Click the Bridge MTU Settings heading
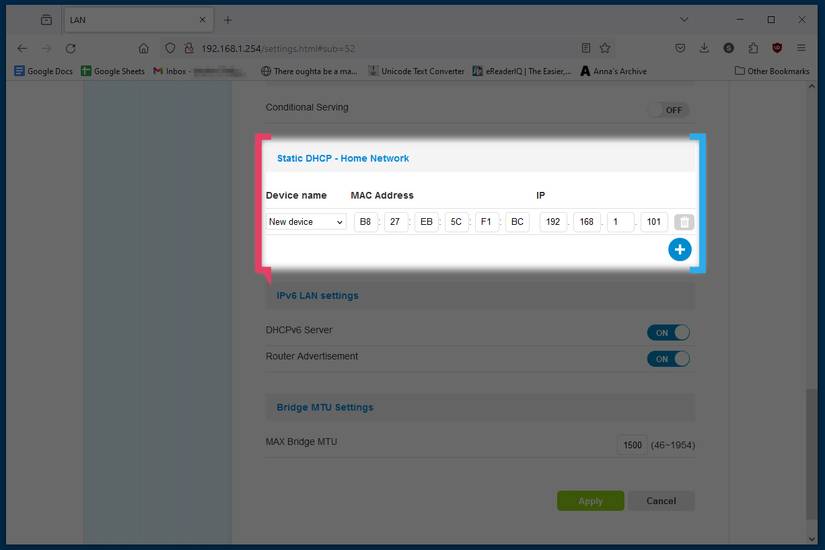This screenshot has width=825, height=550. click(x=325, y=407)
